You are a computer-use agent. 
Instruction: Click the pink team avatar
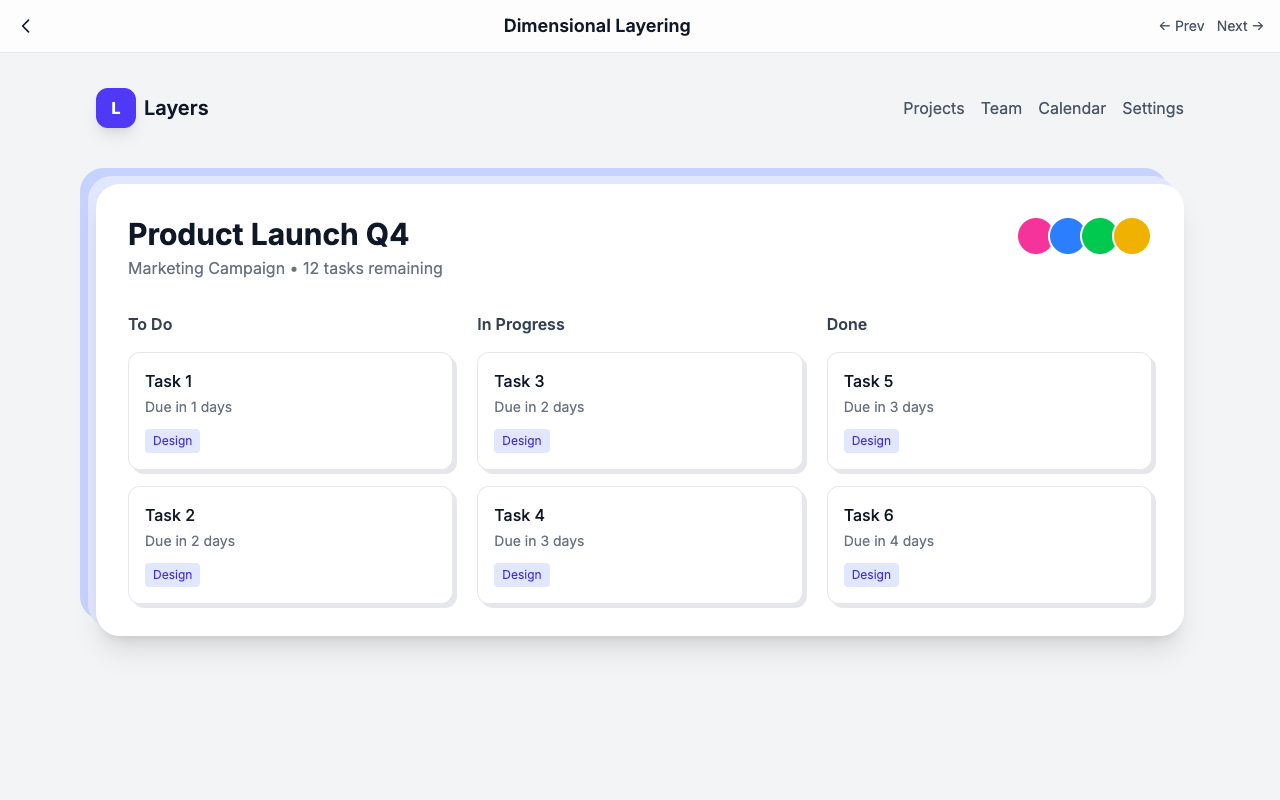click(1034, 236)
